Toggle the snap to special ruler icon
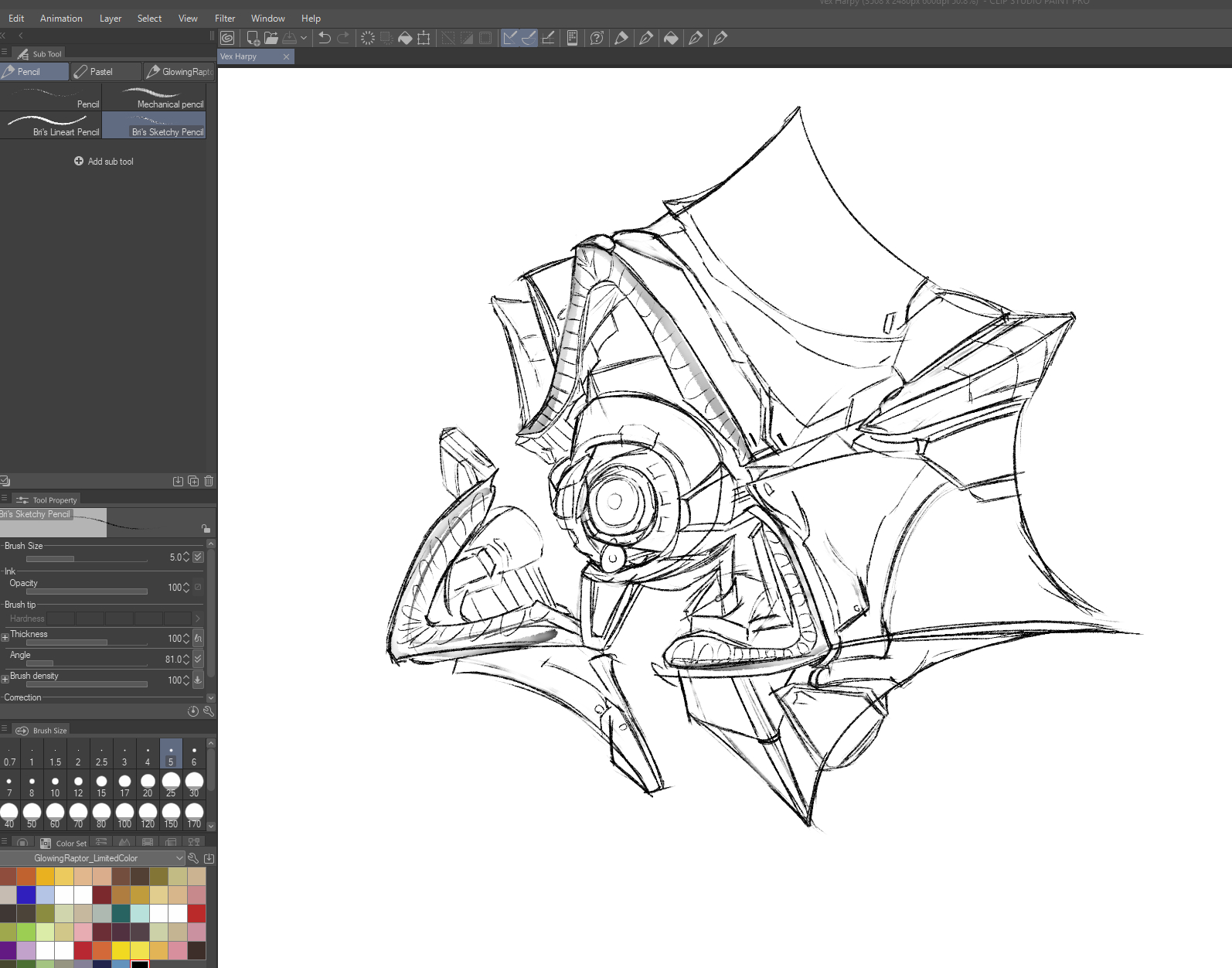Viewport: 1232px width, 968px height. (529, 38)
